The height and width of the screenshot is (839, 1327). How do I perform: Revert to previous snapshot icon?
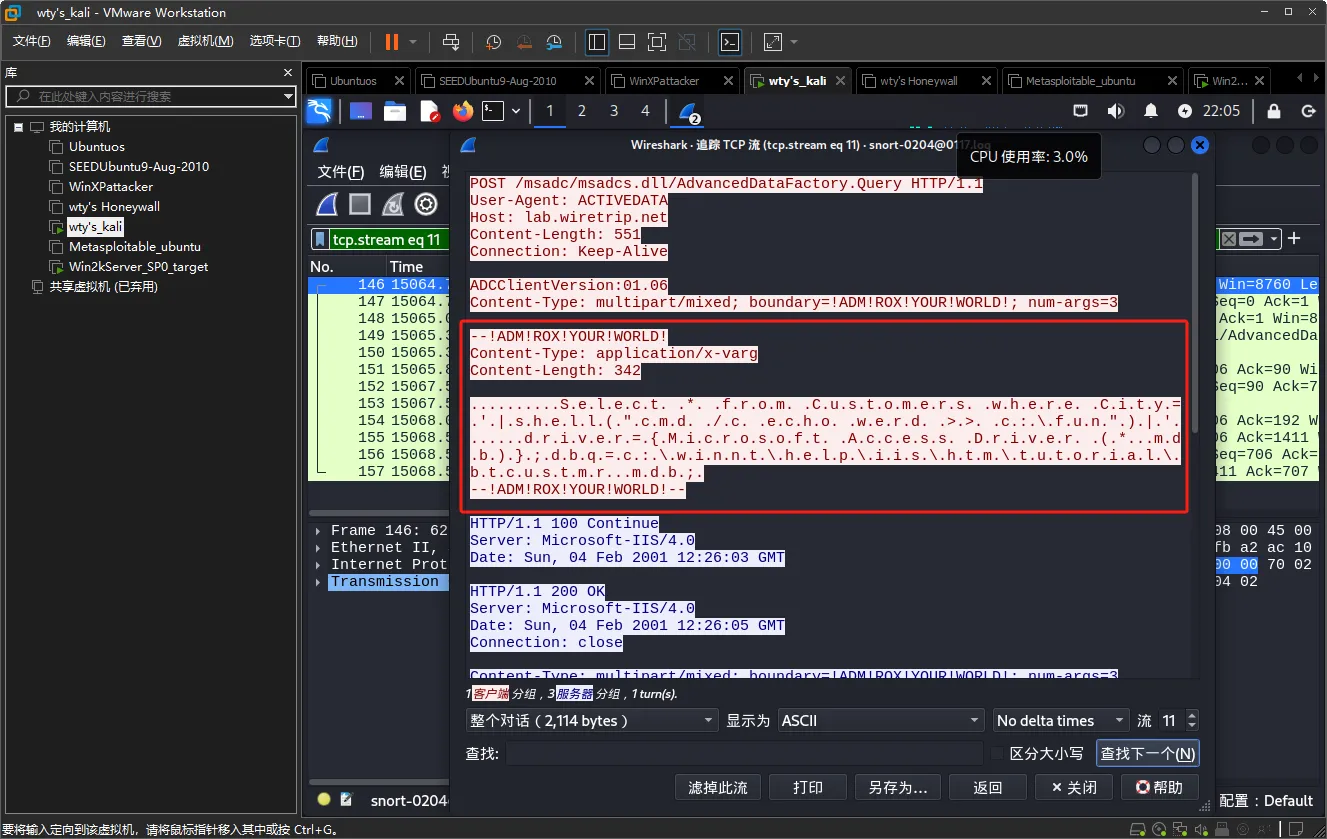point(524,42)
